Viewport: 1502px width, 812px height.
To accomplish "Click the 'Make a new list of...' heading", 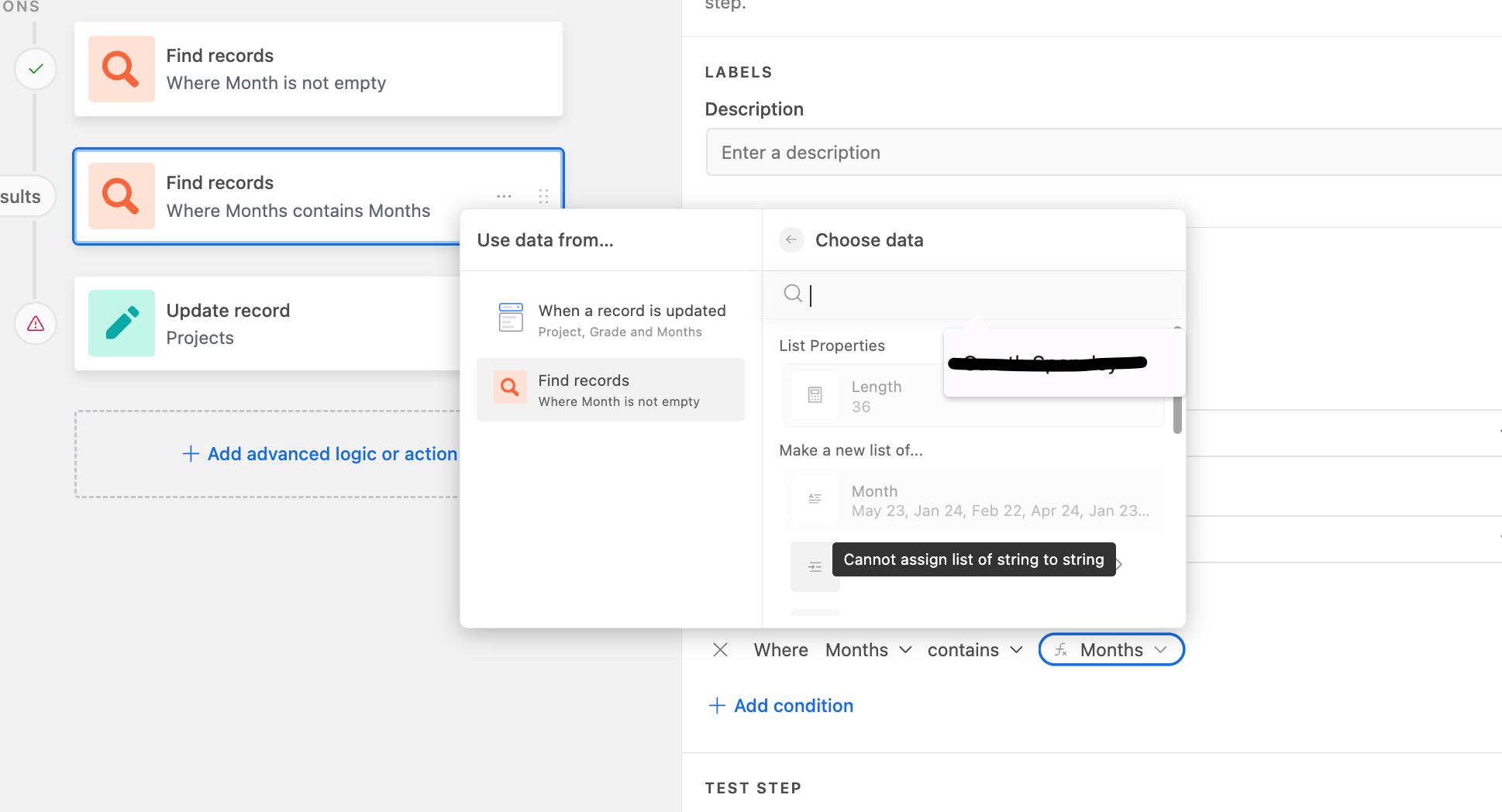I will pos(851,450).
